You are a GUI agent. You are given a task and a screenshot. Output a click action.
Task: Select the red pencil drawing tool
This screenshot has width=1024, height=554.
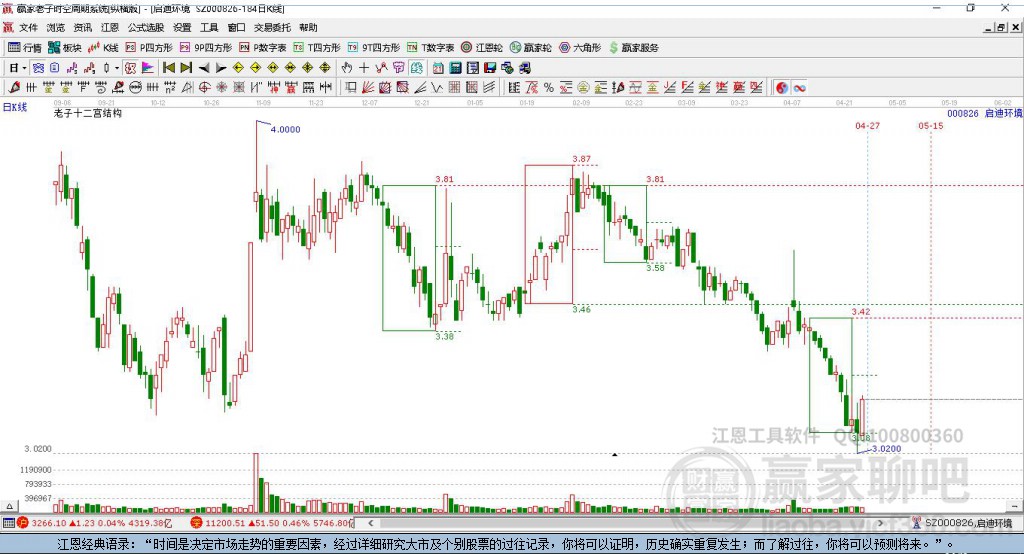coord(14,88)
